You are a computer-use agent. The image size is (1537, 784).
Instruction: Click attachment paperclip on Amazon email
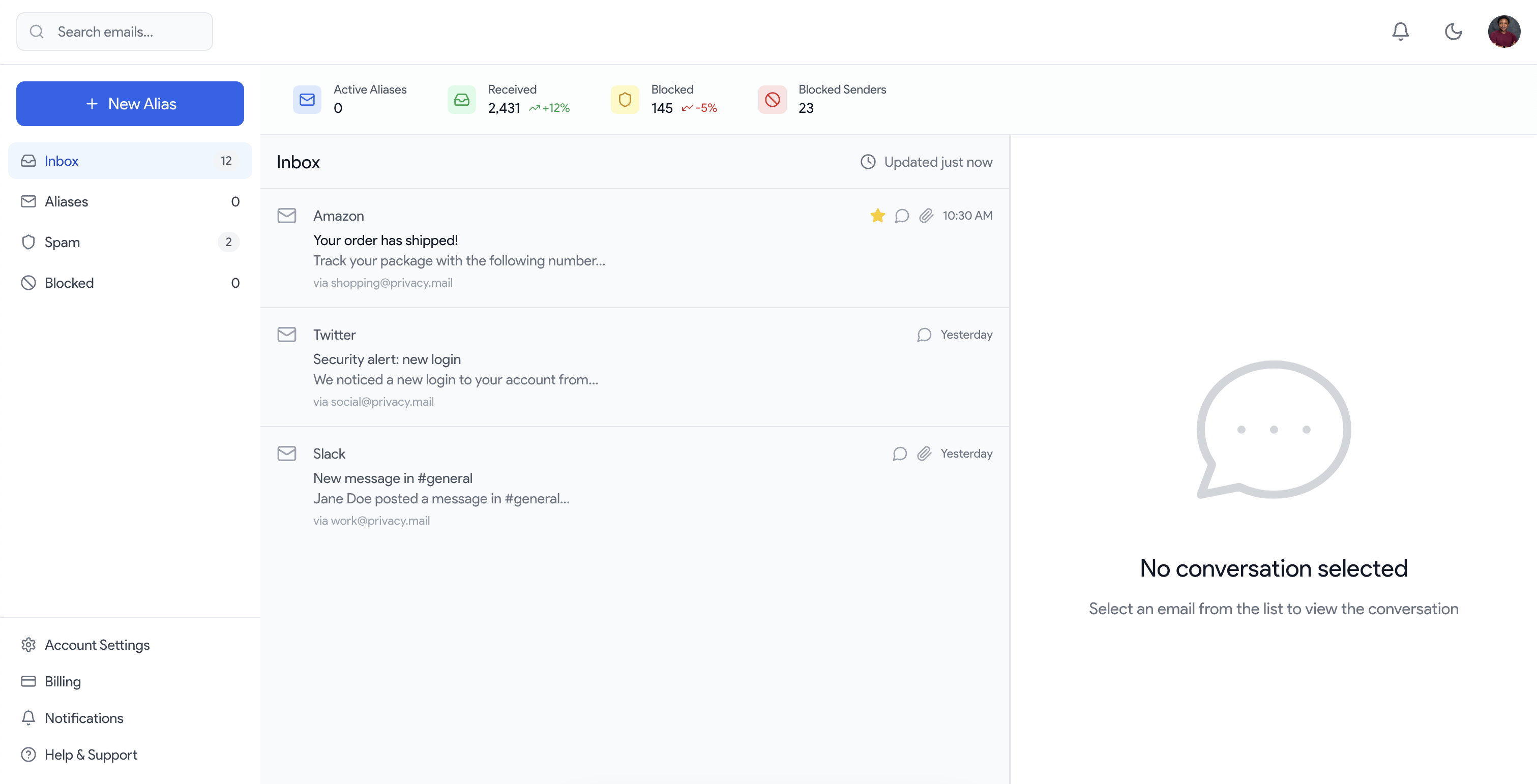coord(926,216)
